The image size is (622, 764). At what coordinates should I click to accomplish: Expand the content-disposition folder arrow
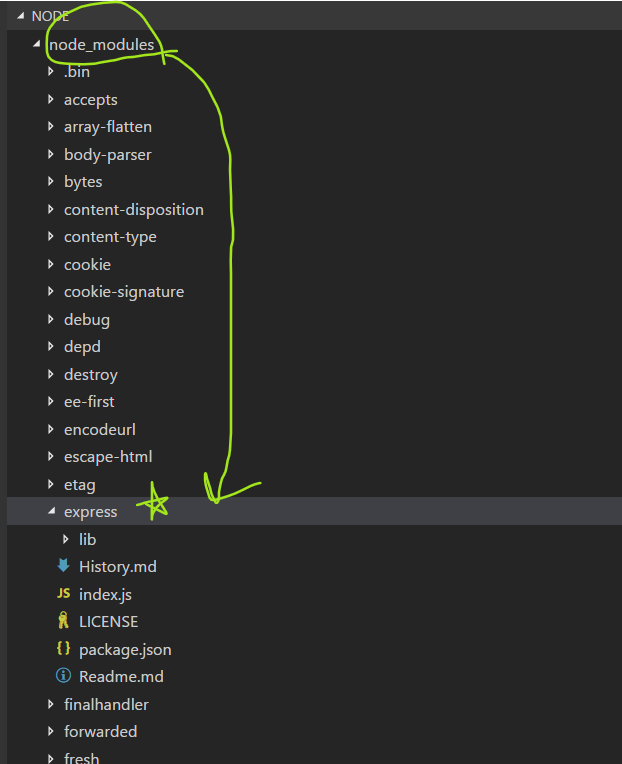click(x=51, y=209)
